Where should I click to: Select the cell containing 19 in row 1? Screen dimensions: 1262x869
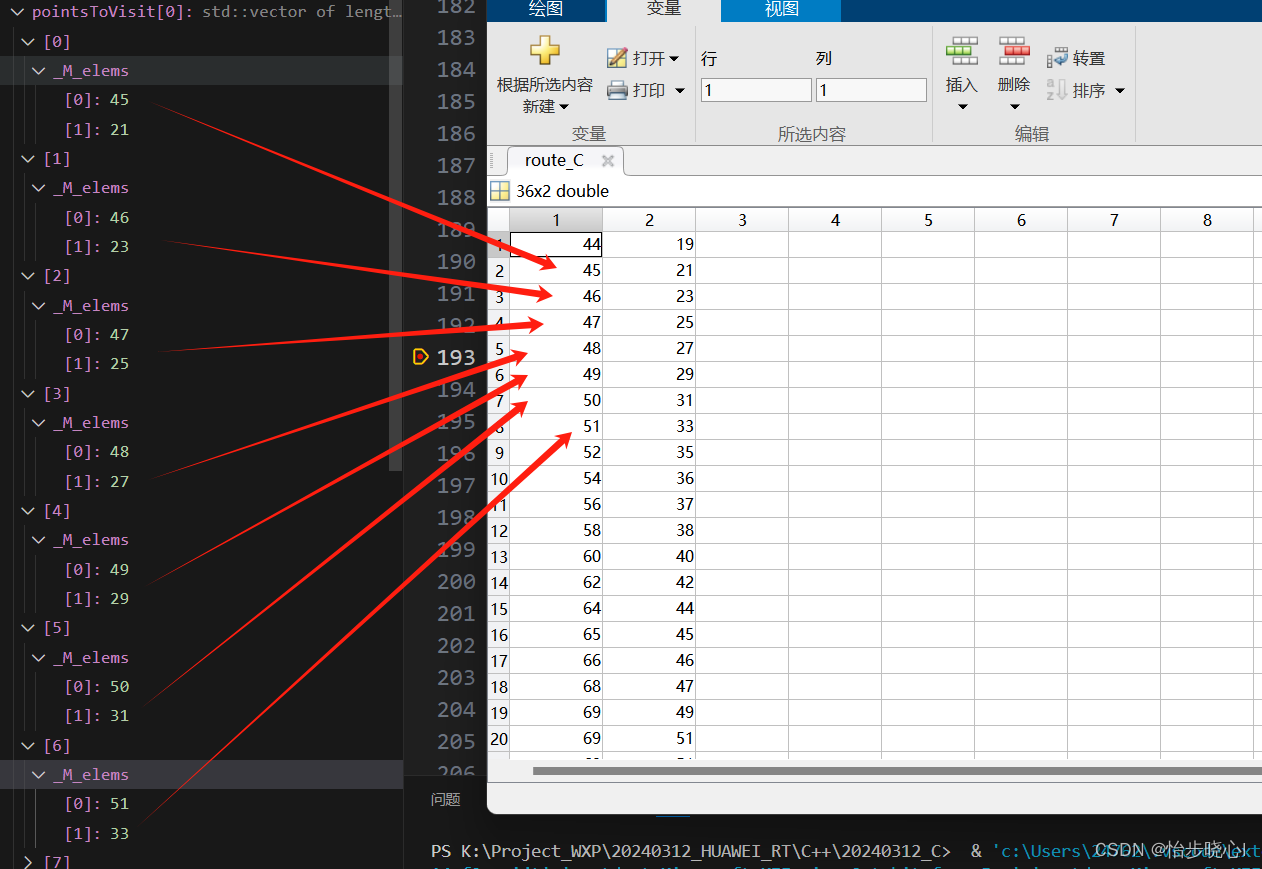[649, 244]
